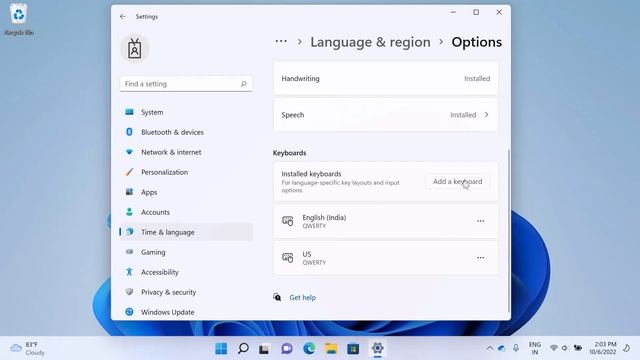Open File Explorer from the taskbar
The image size is (640, 360).
(x=331, y=349)
